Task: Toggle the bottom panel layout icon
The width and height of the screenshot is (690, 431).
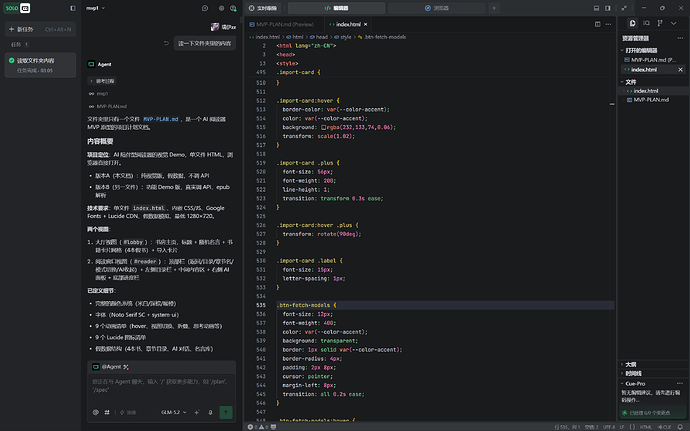Action: click(x=596, y=8)
